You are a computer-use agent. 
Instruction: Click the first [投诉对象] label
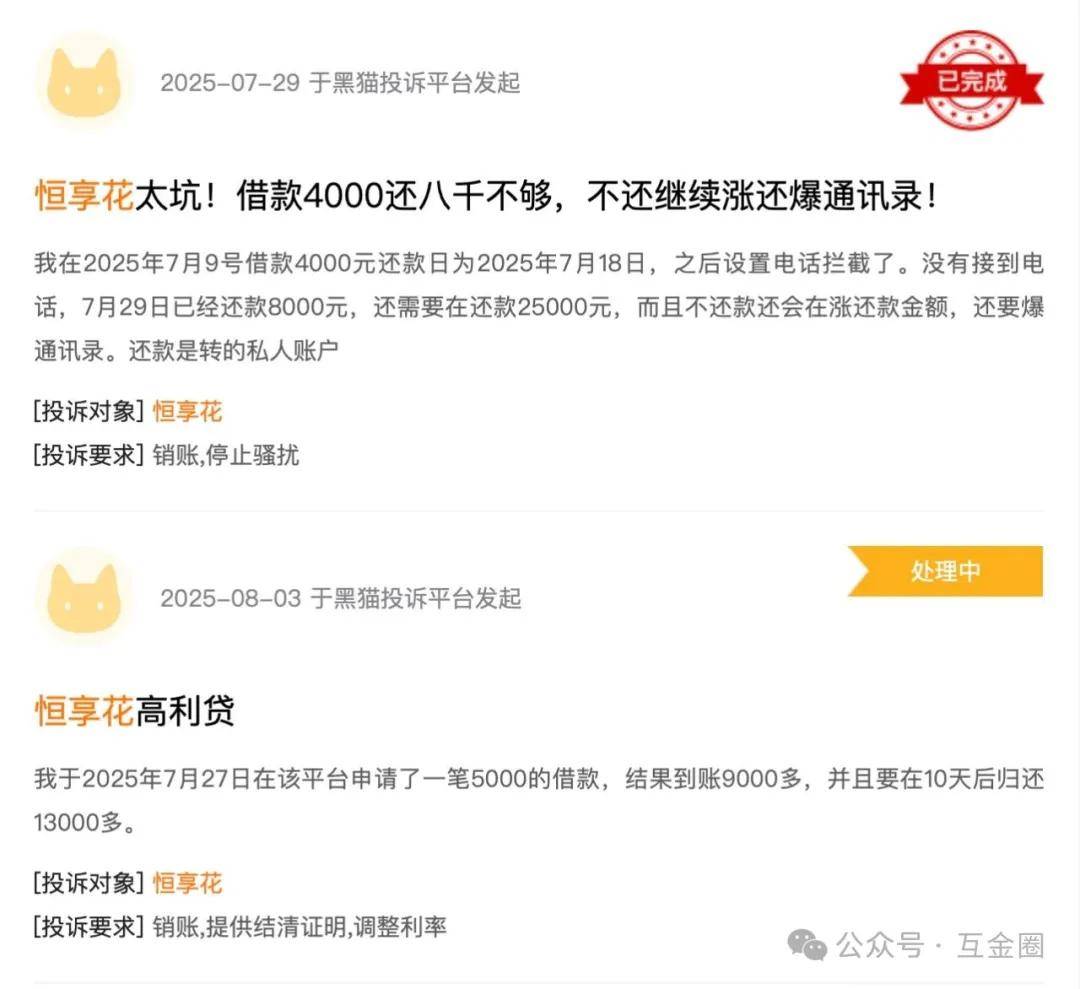pyautogui.click(x=88, y=412)
